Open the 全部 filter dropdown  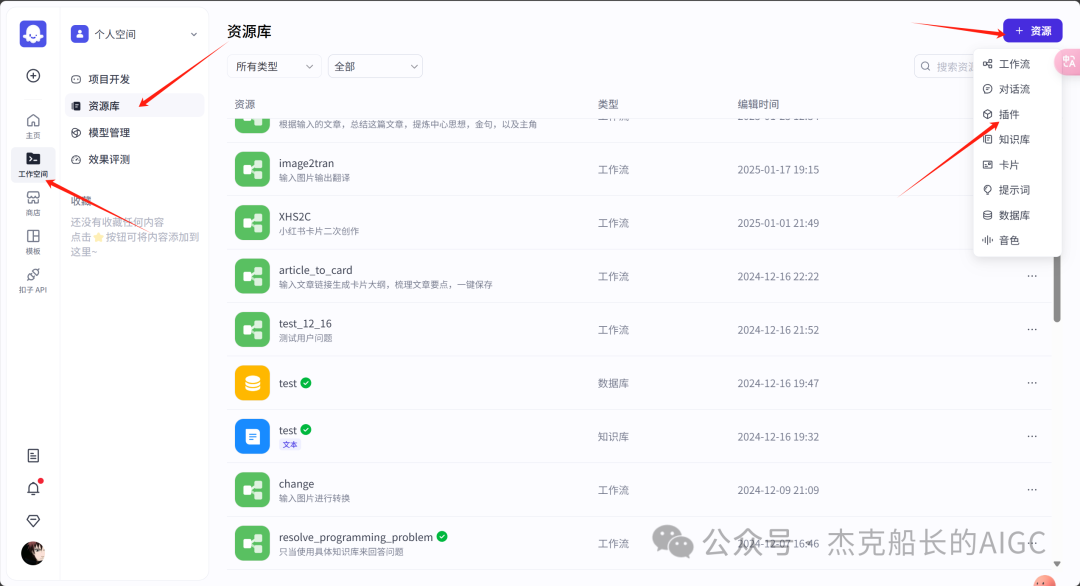[375, 66]
